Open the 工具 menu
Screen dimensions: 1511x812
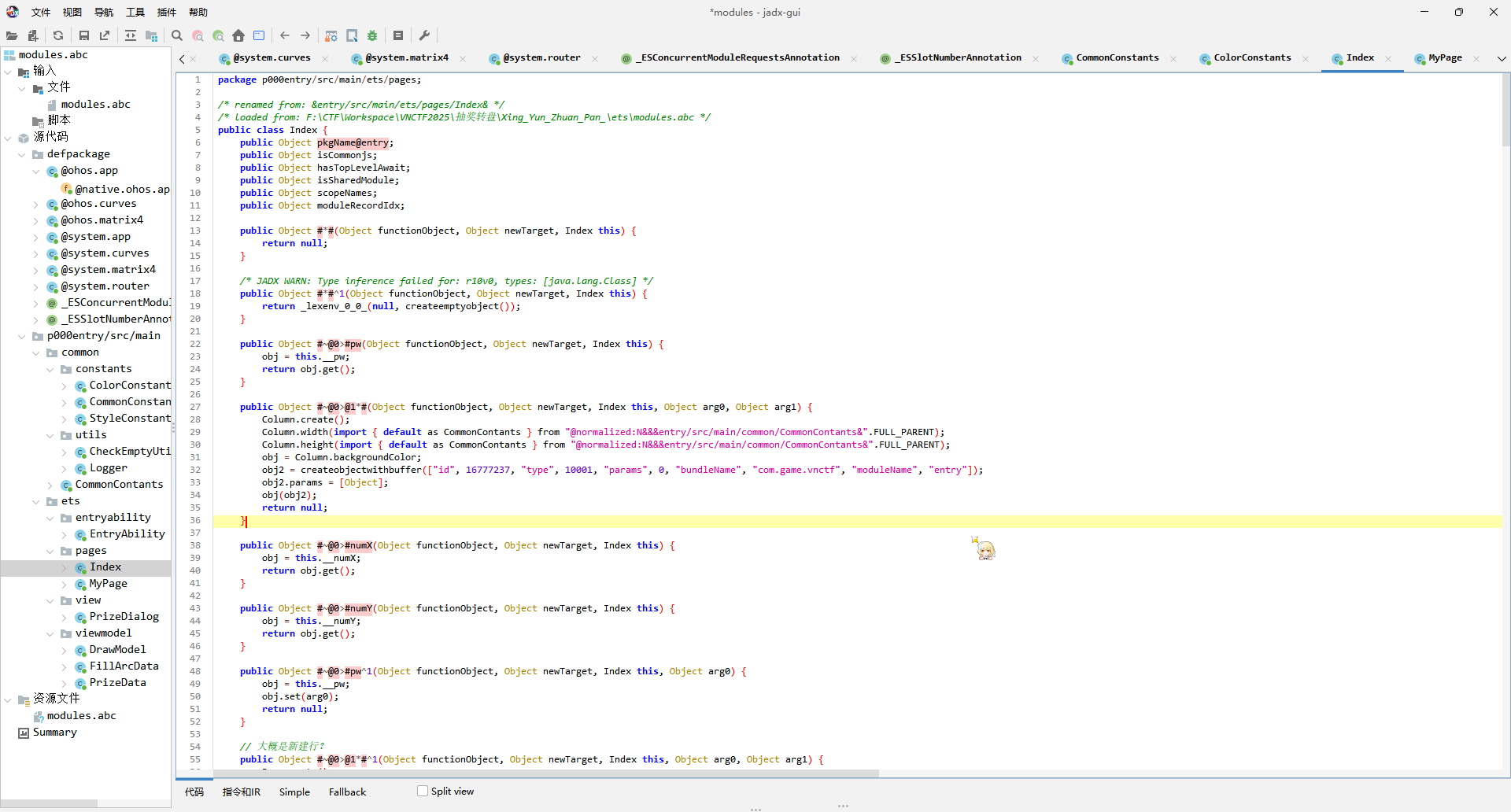click(x=135, y=12)
